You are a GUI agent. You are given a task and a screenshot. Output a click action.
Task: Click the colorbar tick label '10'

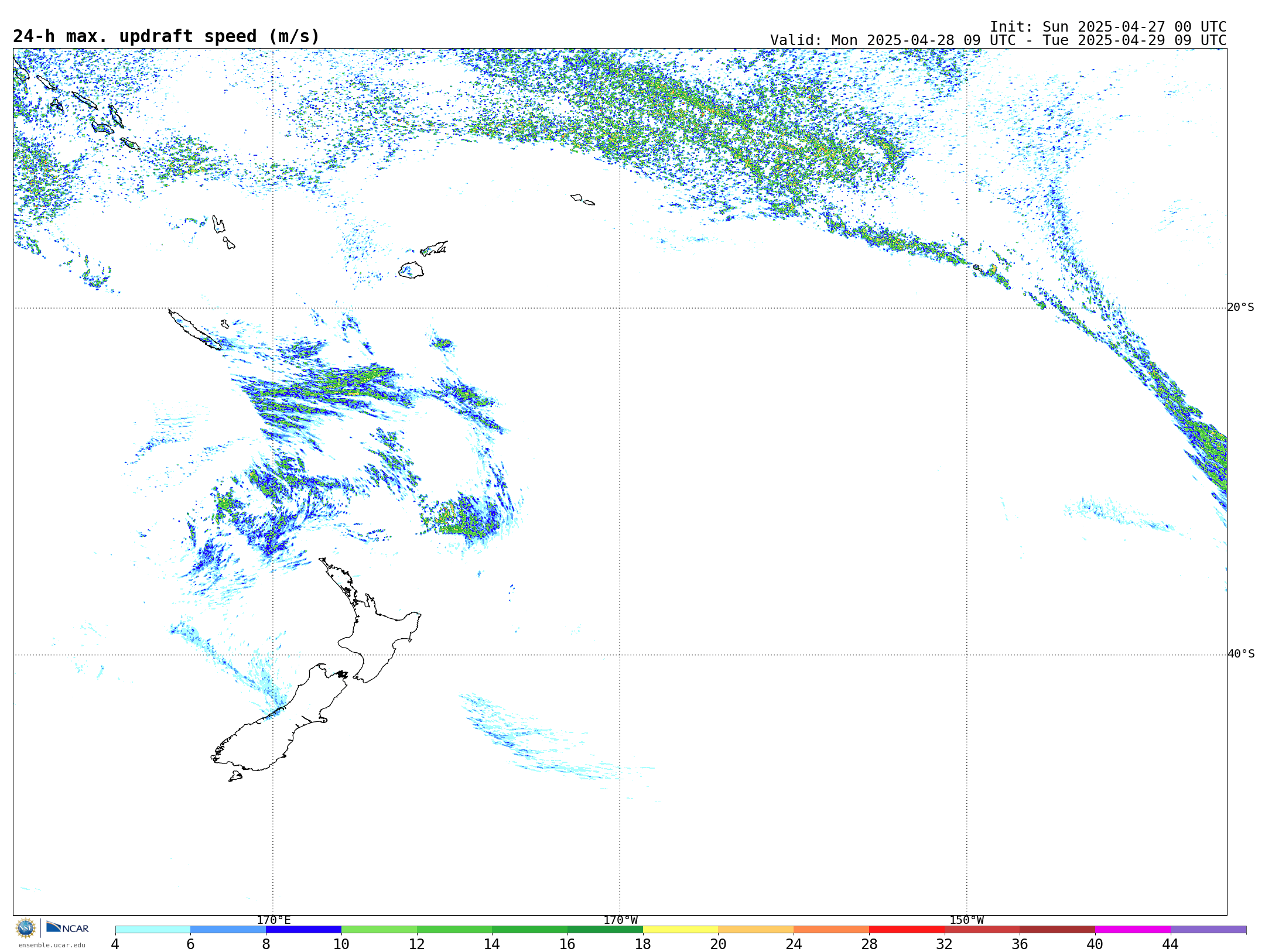[x=341, y=944]
